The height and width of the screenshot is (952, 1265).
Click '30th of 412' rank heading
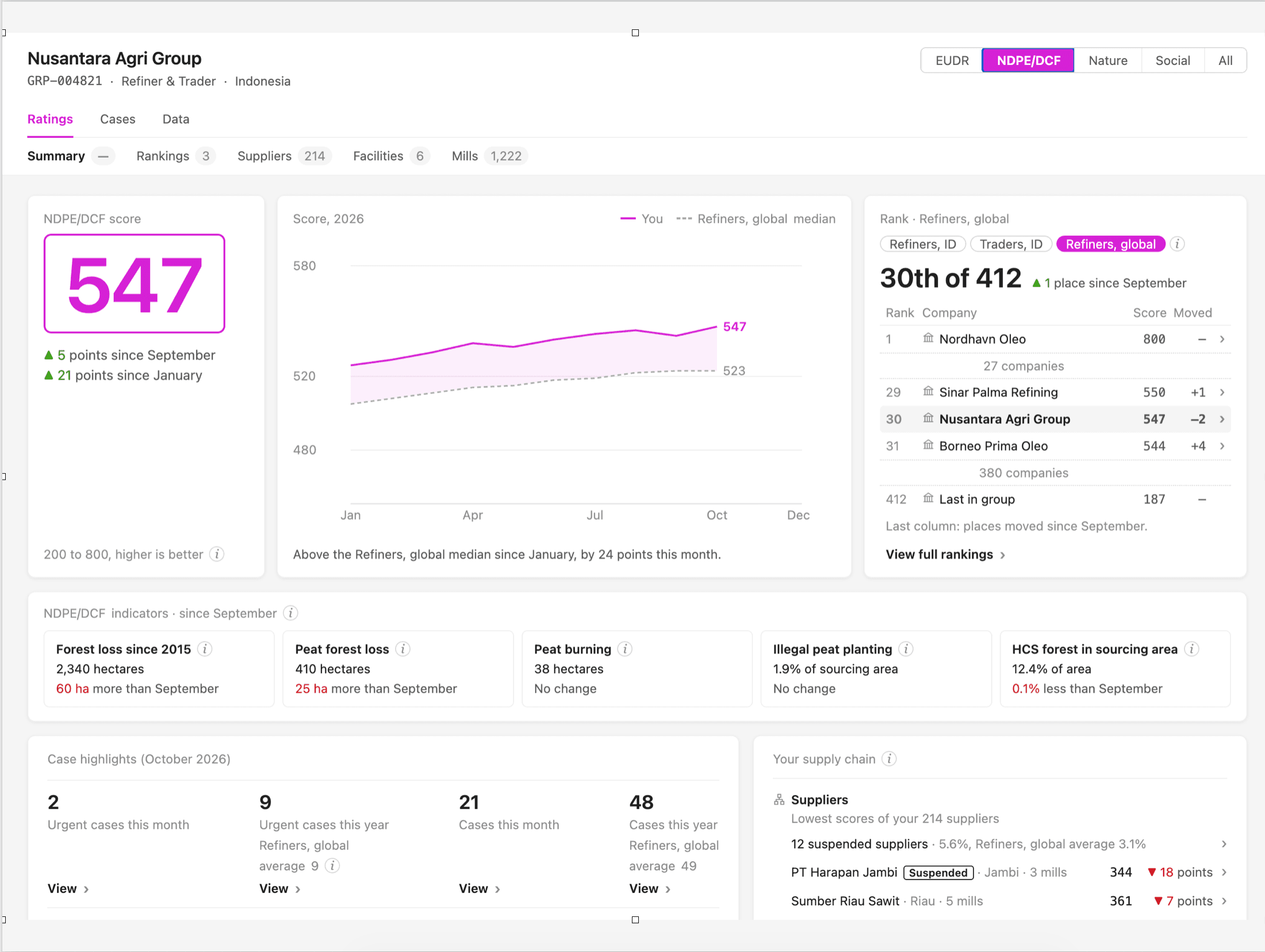[950, 279]
